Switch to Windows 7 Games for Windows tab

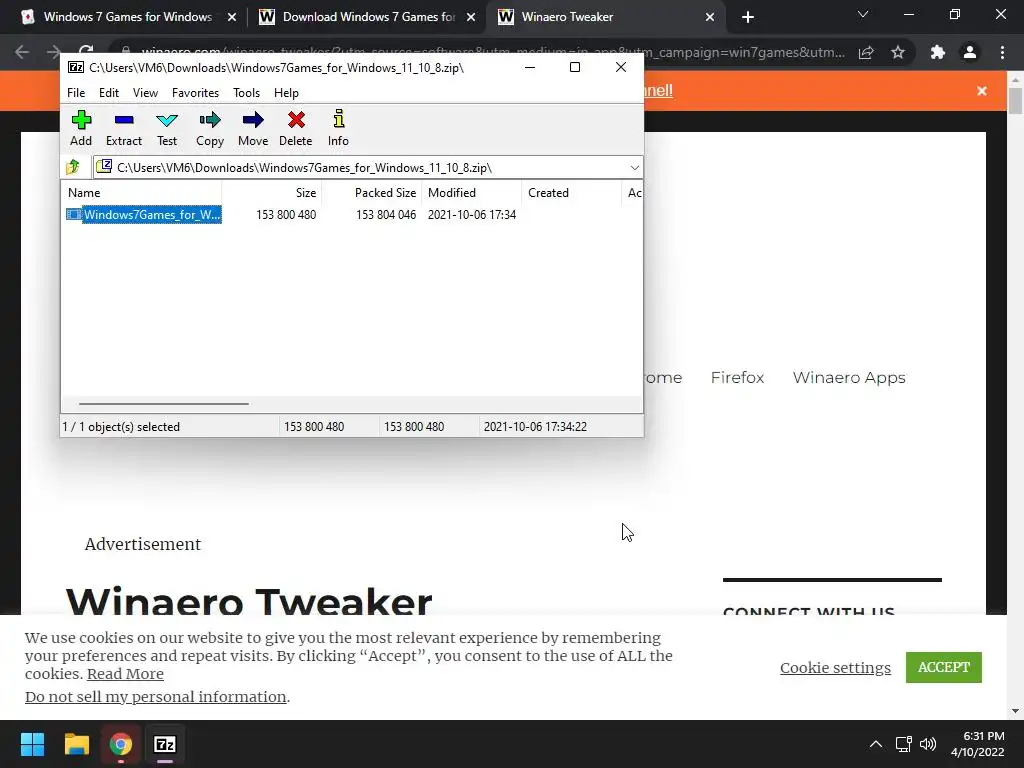click(x=128, y=17)
